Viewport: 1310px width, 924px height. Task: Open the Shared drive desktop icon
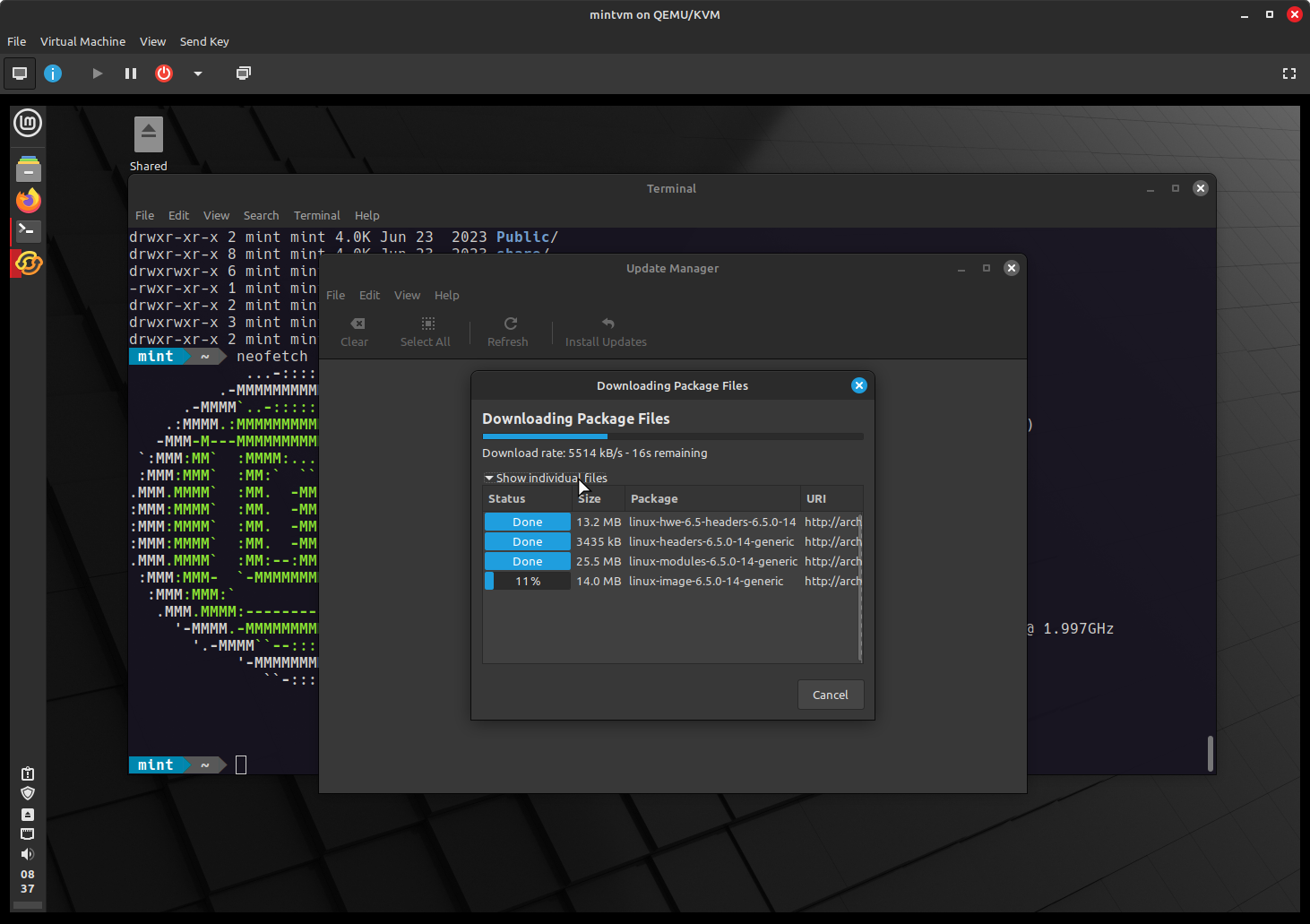point(149,144)
